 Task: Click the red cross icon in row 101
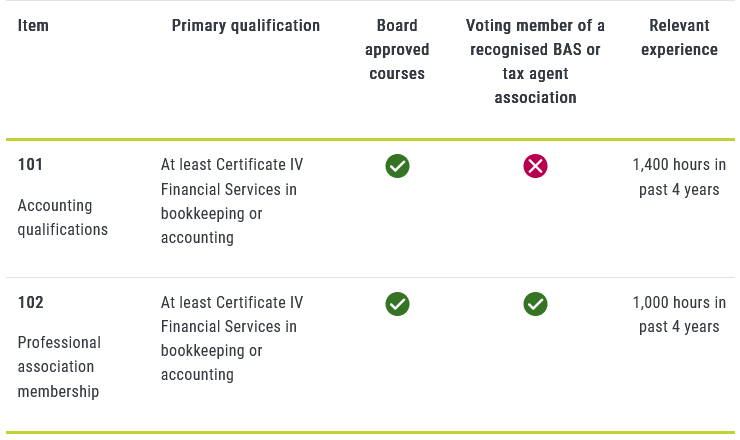pyautogui.click(x=536, y=166)
